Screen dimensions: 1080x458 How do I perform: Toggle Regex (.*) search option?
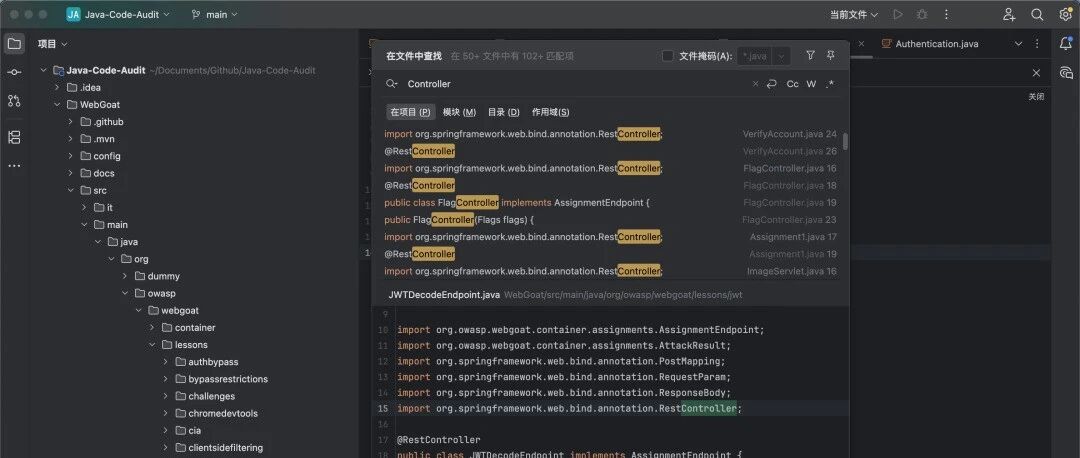[x=830, y=84]
